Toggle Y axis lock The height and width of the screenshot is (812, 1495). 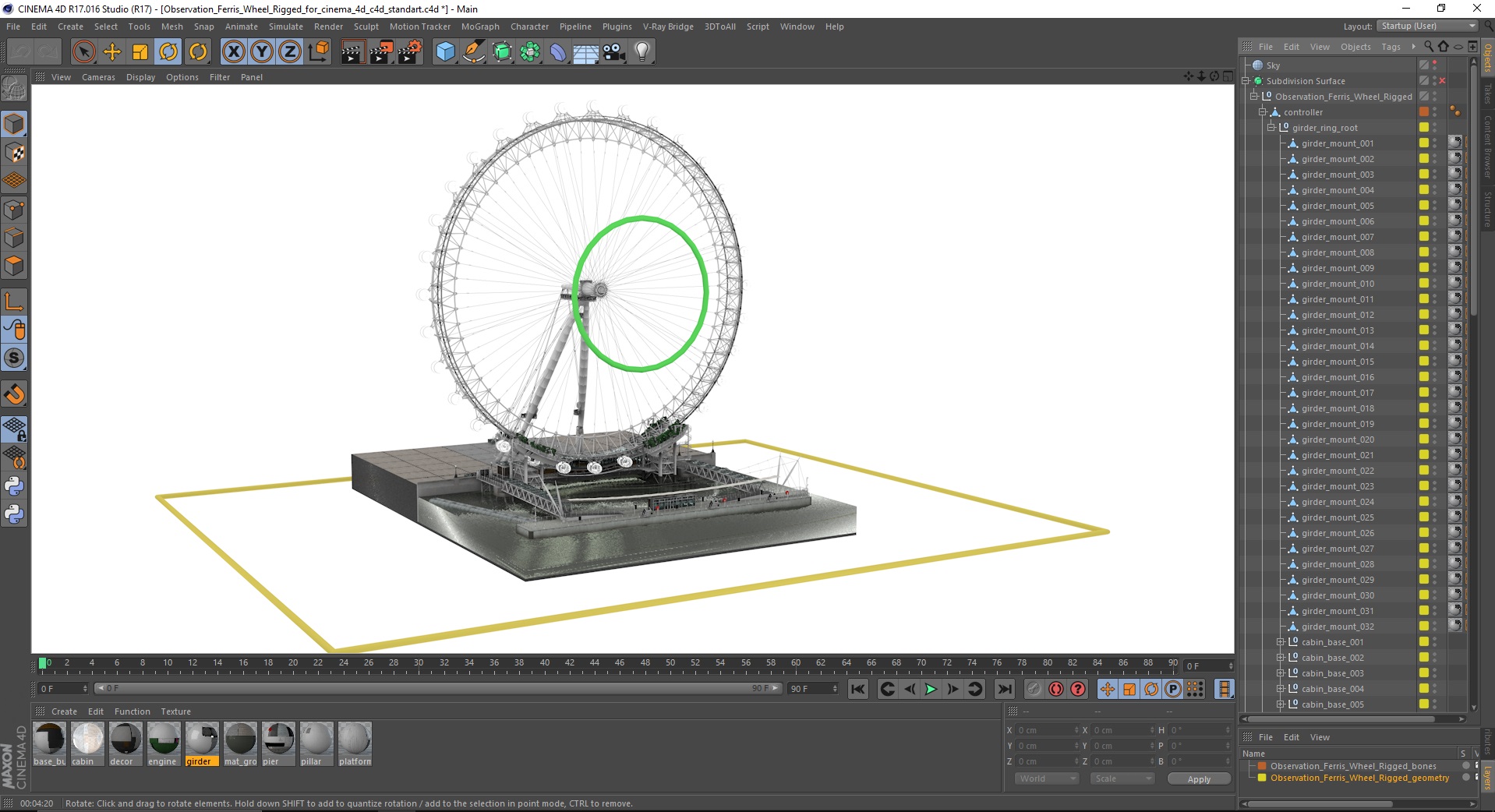tap(262, 52)
